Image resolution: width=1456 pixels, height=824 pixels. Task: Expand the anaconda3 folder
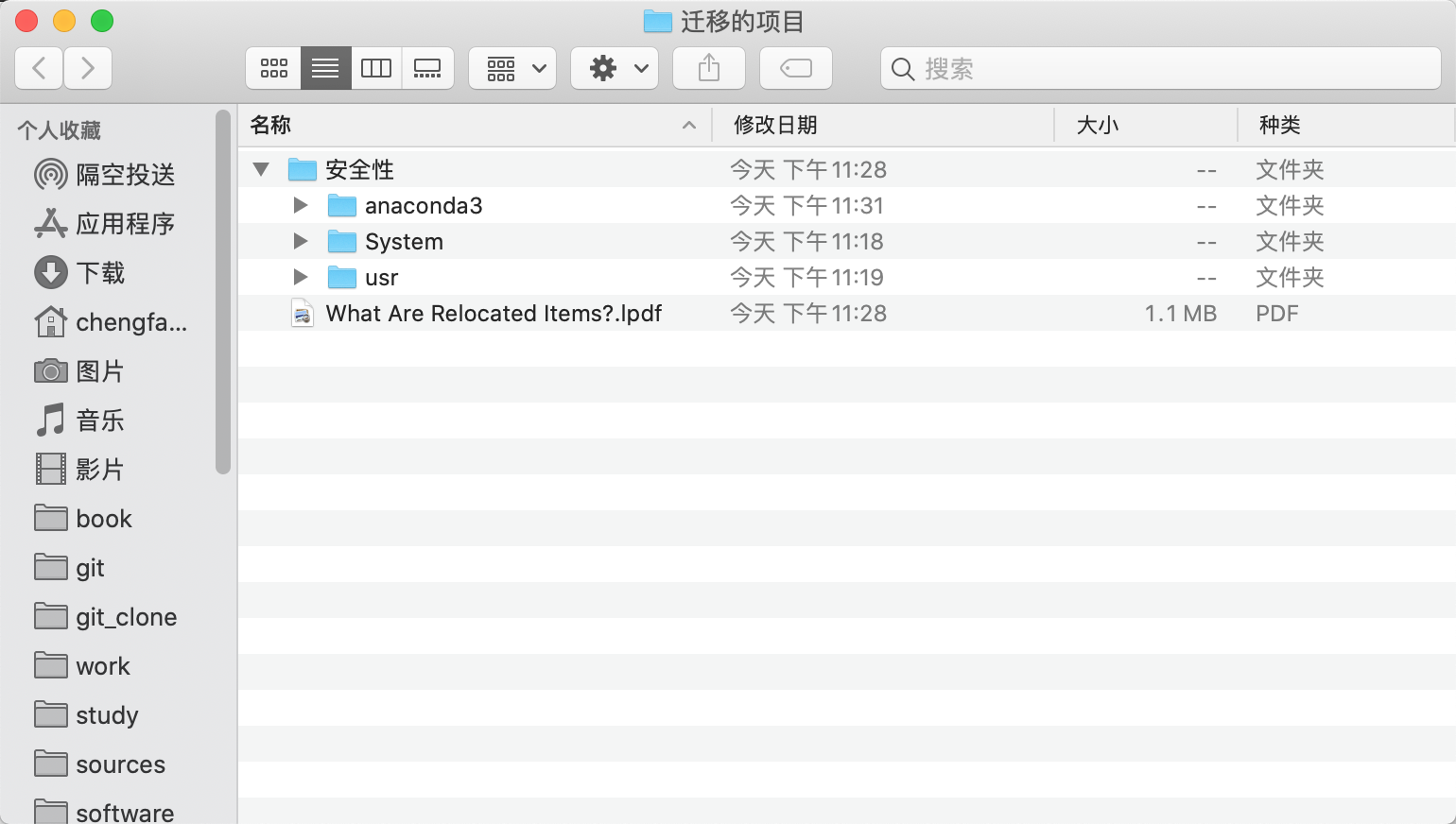pos(301,205)
